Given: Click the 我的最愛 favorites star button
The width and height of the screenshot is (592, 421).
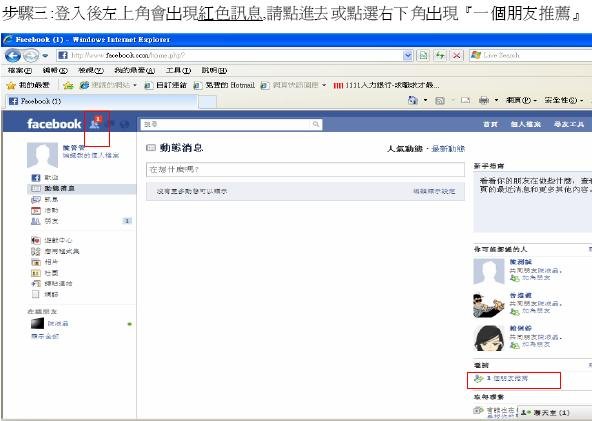Looking at the screenshot, I should click(28, 85).
